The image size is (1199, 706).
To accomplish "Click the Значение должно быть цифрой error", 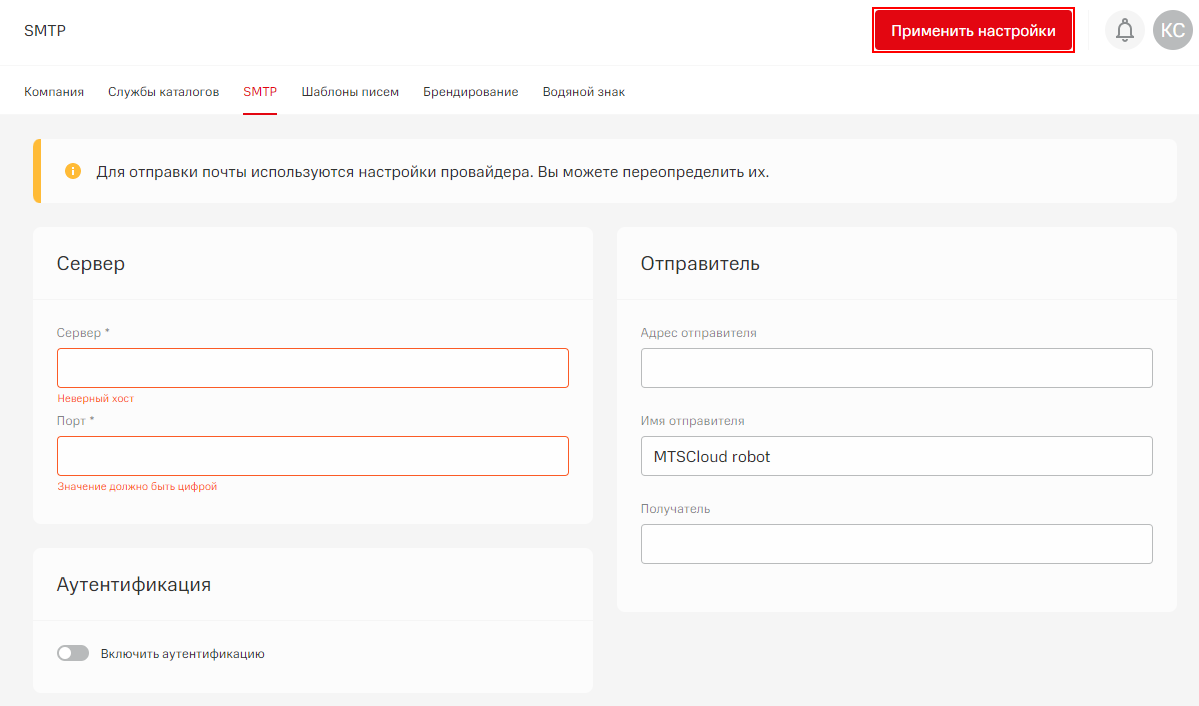I will tap(137, 487).
